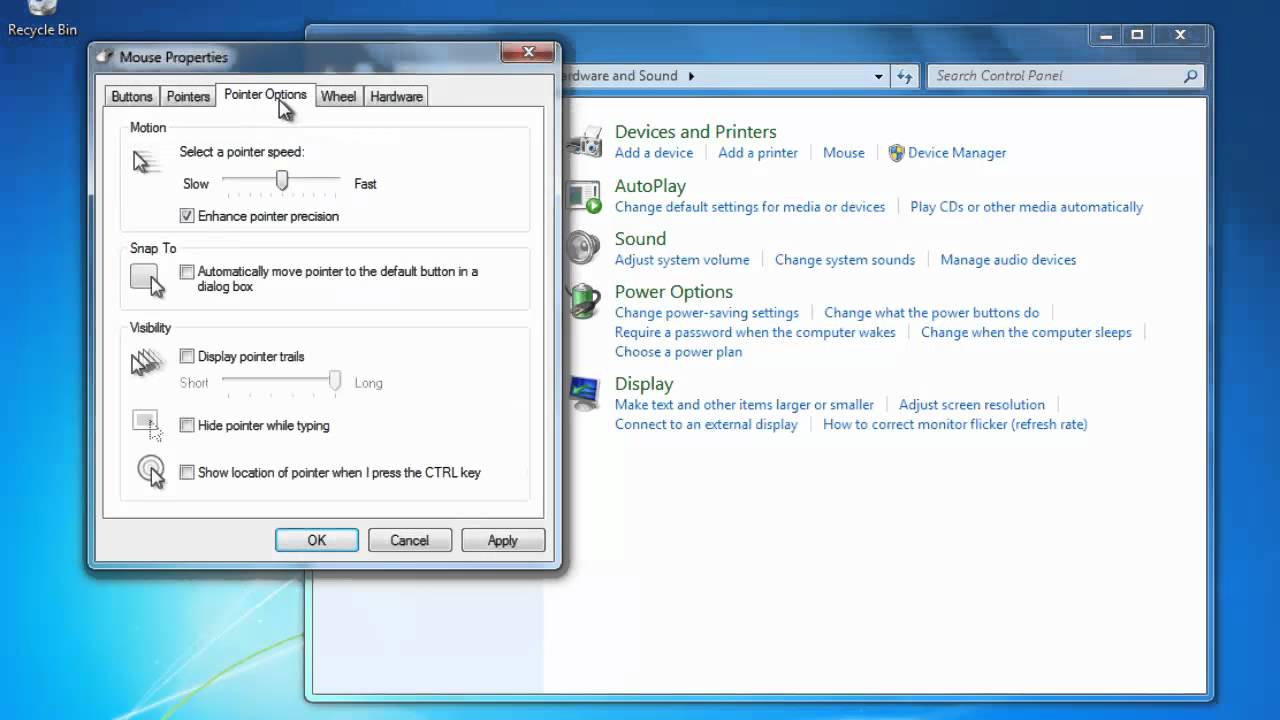
Task: Click OK in Mouse Properties
Action: tap(317, 540)
